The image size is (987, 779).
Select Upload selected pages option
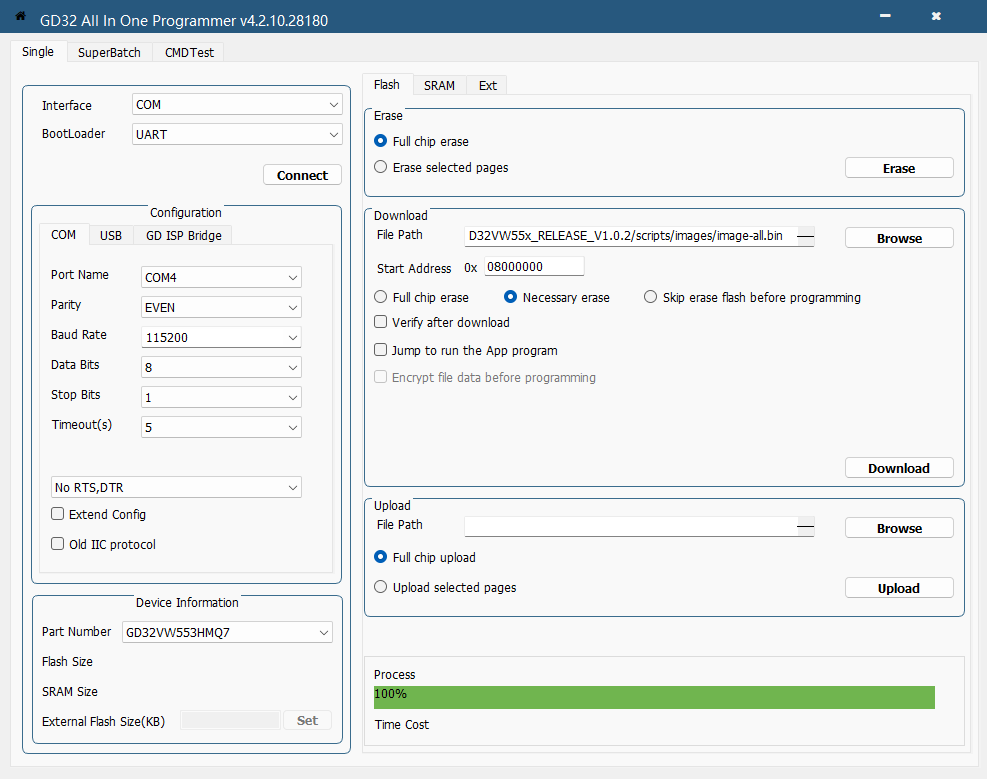coord(380,587)
